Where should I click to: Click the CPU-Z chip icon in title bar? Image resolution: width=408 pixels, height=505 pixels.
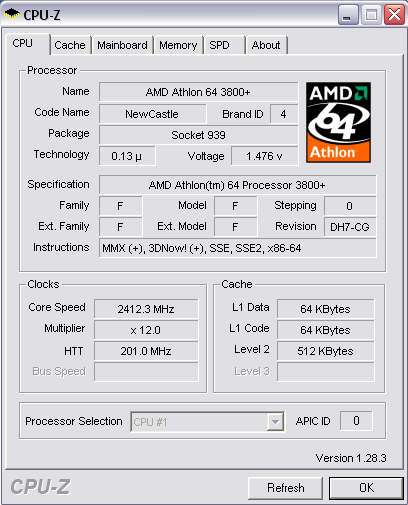tap(11, 14)
